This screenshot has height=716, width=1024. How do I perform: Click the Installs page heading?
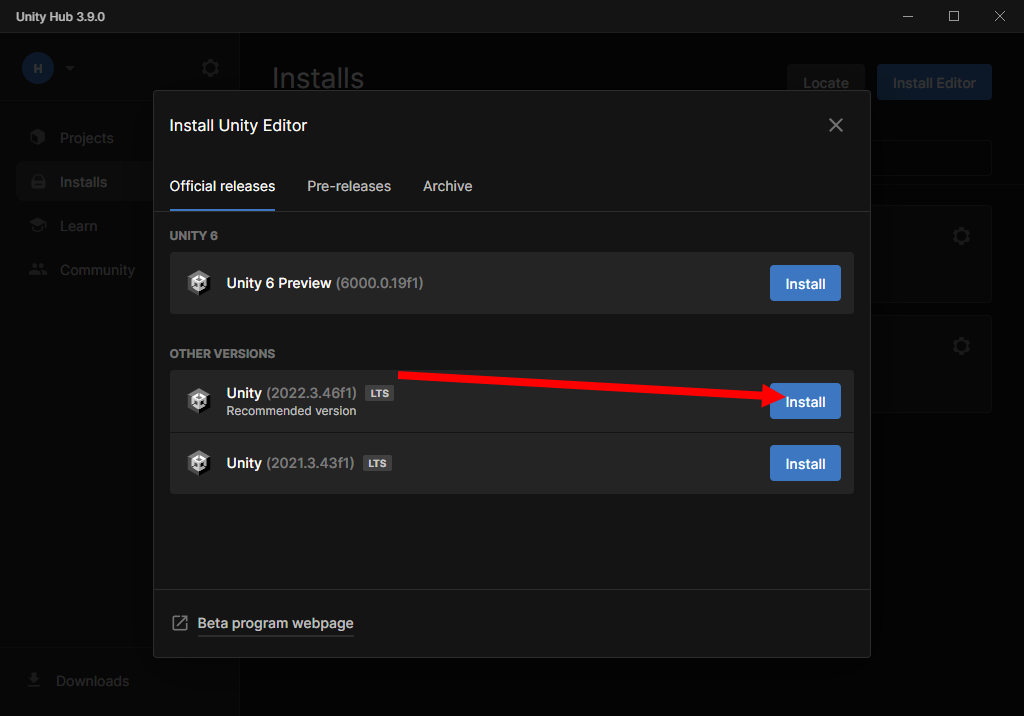coord(318,78)
